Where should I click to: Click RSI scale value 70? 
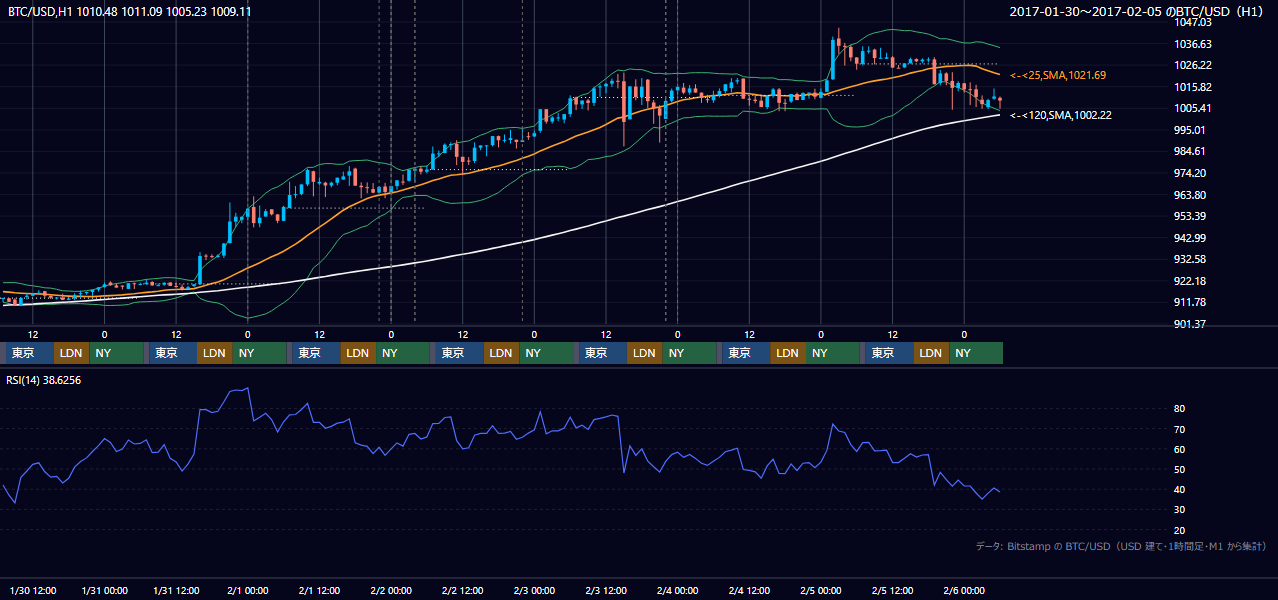click(1180, 429)
